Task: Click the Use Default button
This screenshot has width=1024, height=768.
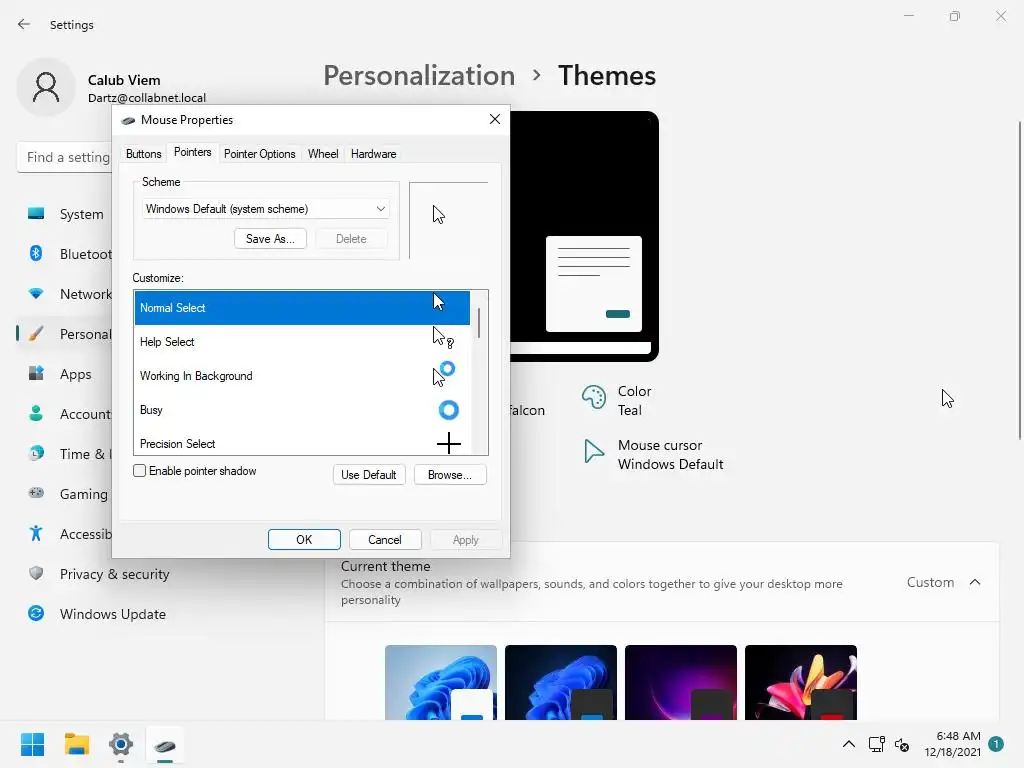Action: 369,475
